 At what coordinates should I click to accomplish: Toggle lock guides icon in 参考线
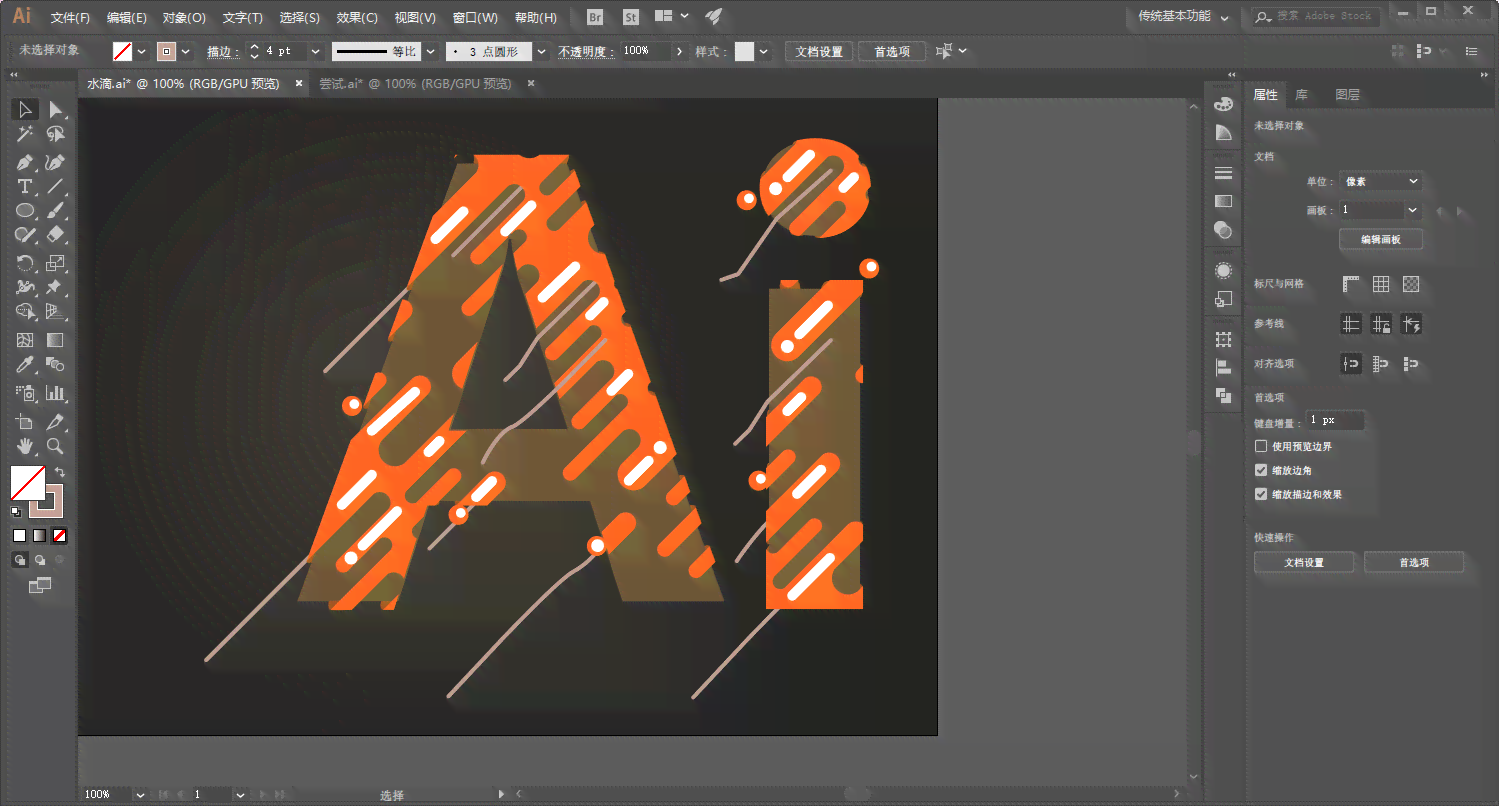(x=1381, y=324)
